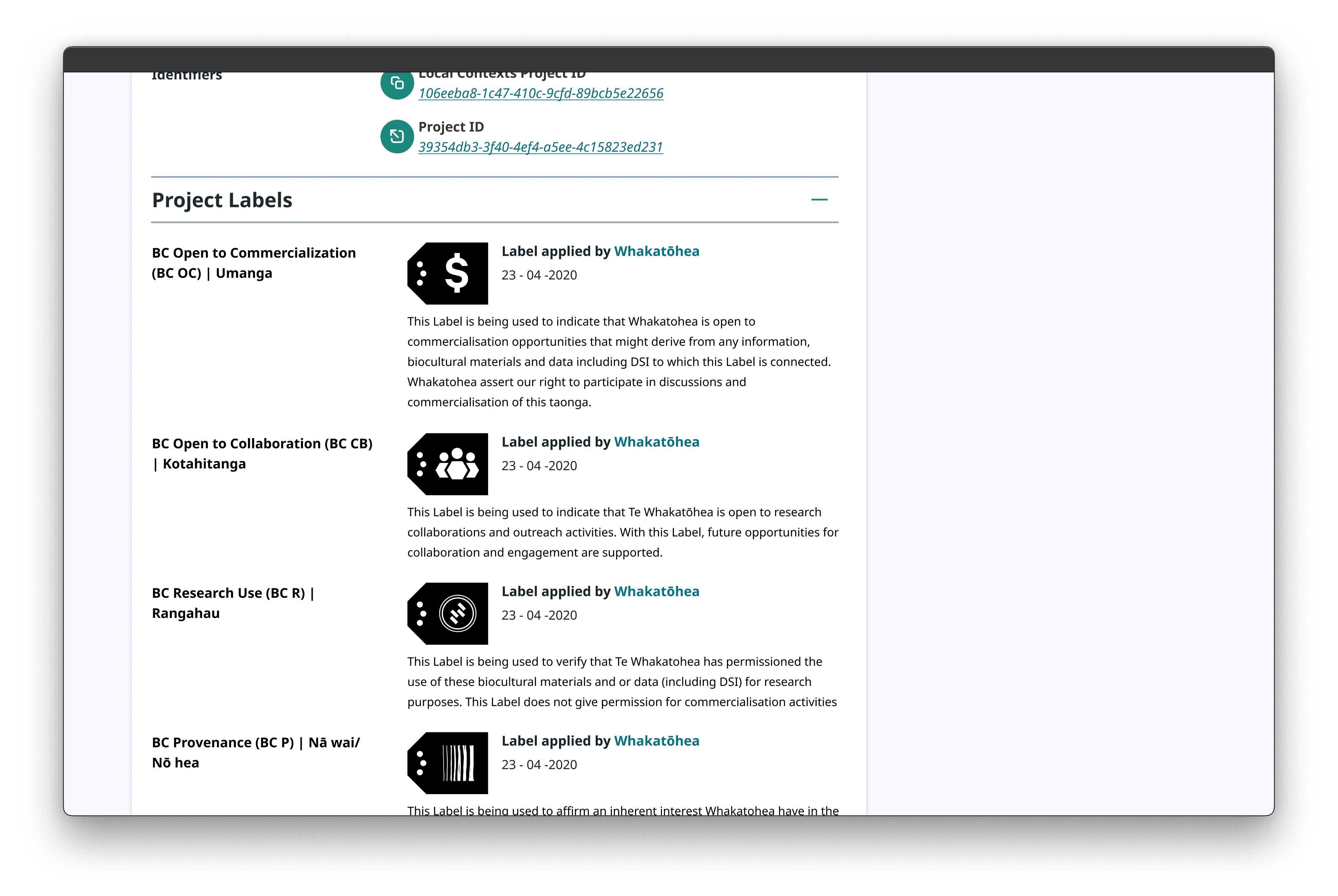Click the Project Labels heading
The height and width of the screenshot is (896, 1338).
tap(222, 200)
